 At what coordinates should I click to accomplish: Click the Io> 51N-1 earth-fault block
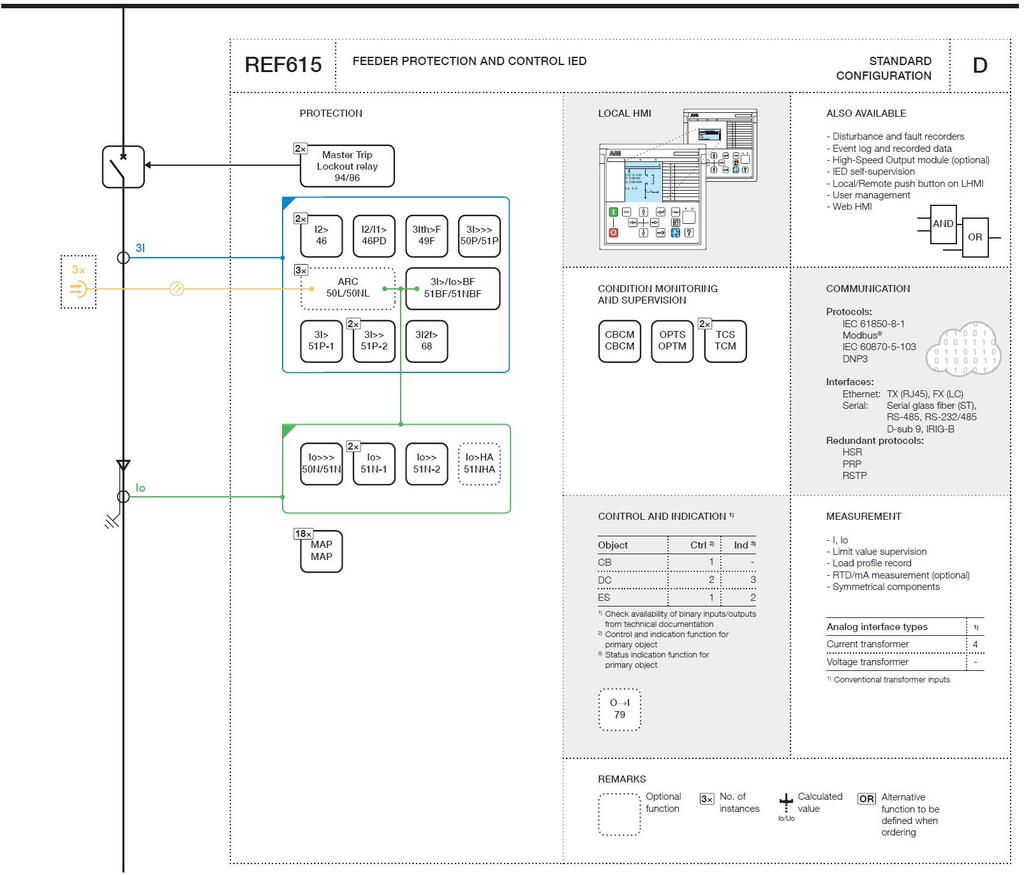click(374, 464)
